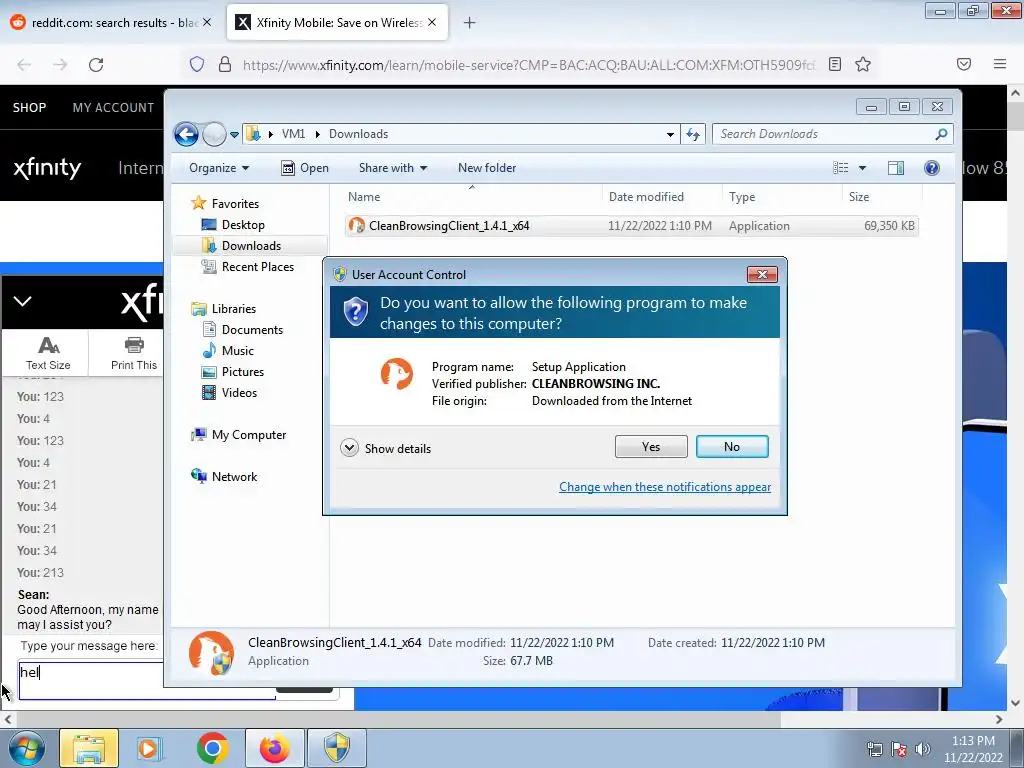This screenshot has width=1024, height=768.
Task: Click VM1 in address breadcrumb
Action: (x=293, y=134)
